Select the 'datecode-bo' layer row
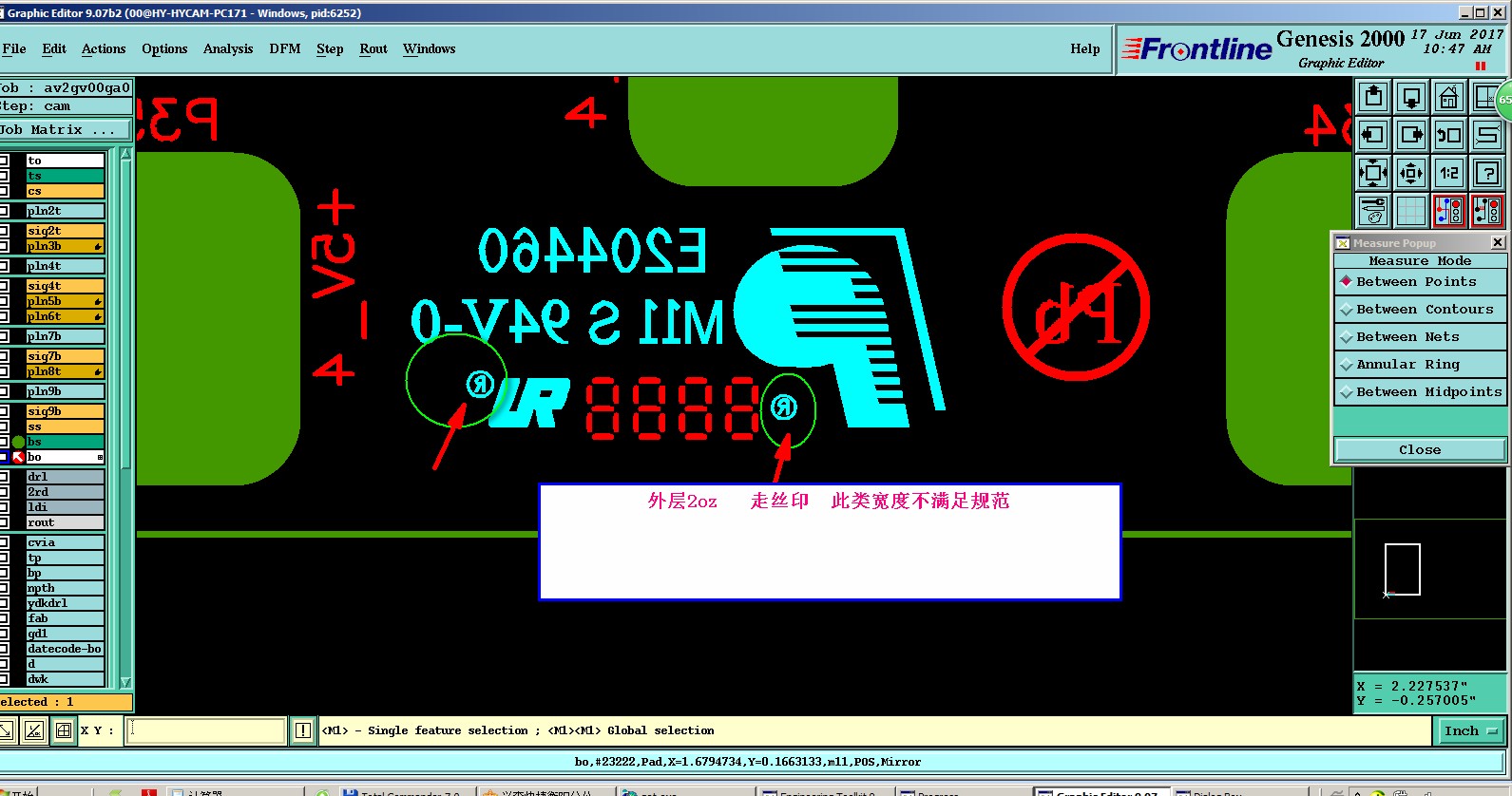The height and width of the screenshot is (796, 1512). click(65, 649)
